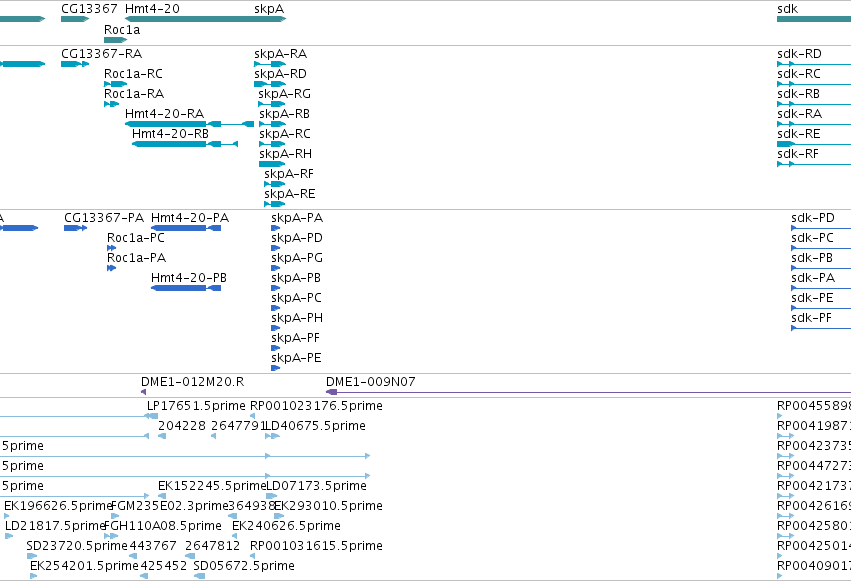The image size is (851, 581).
Task: Select protein Hmt4-20-PA
Action: pos(190,218)
